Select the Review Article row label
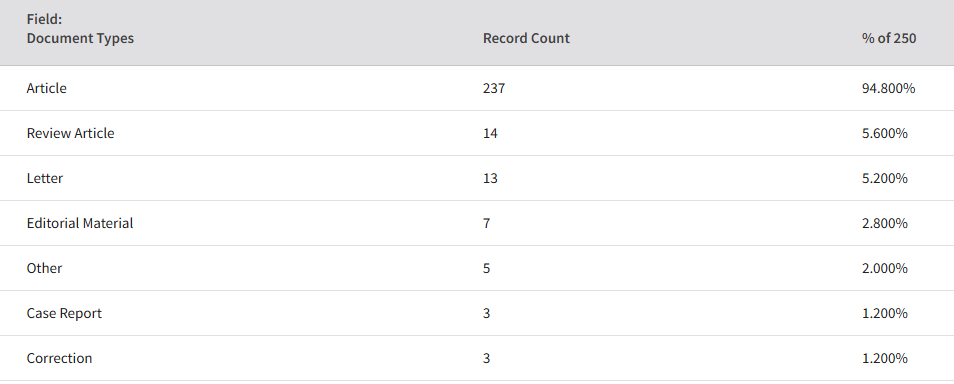 [x=71, y=133]
